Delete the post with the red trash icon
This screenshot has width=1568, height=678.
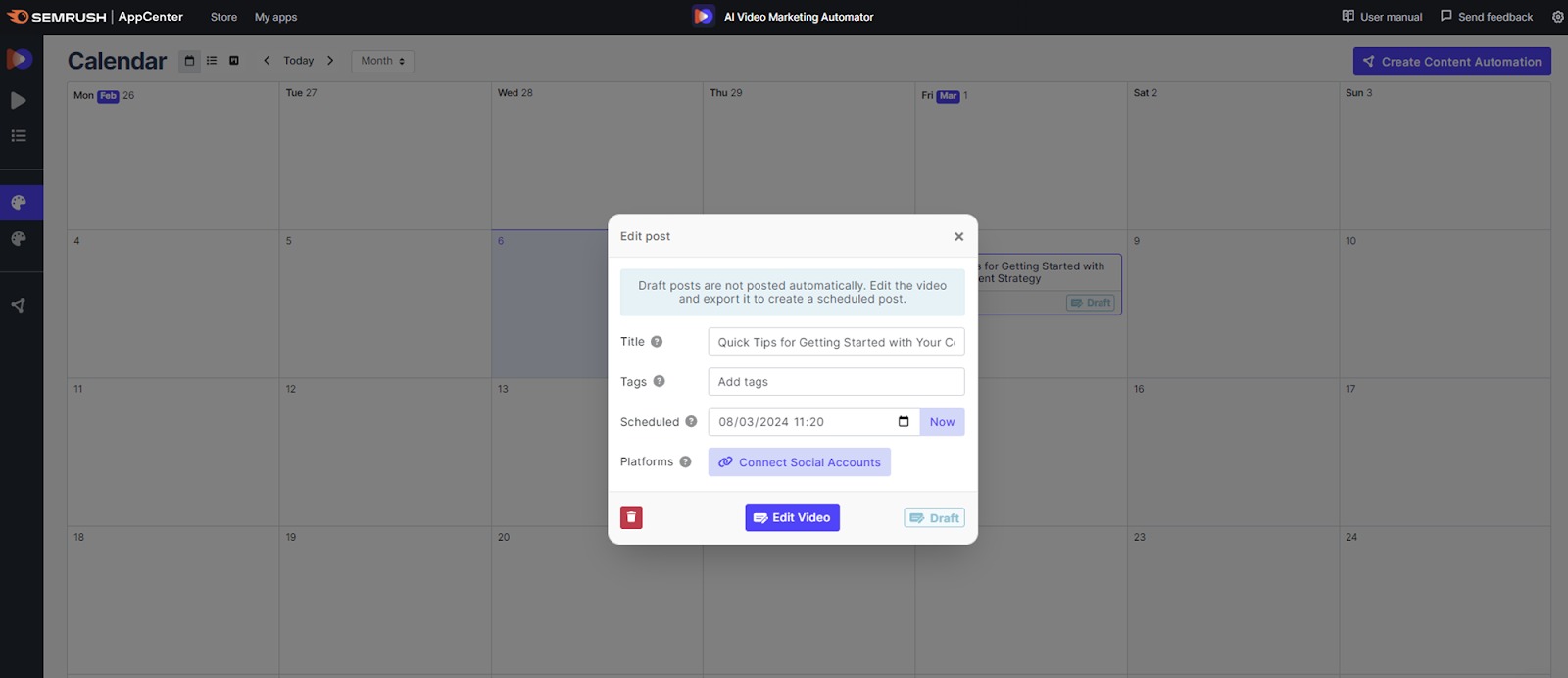631,517
